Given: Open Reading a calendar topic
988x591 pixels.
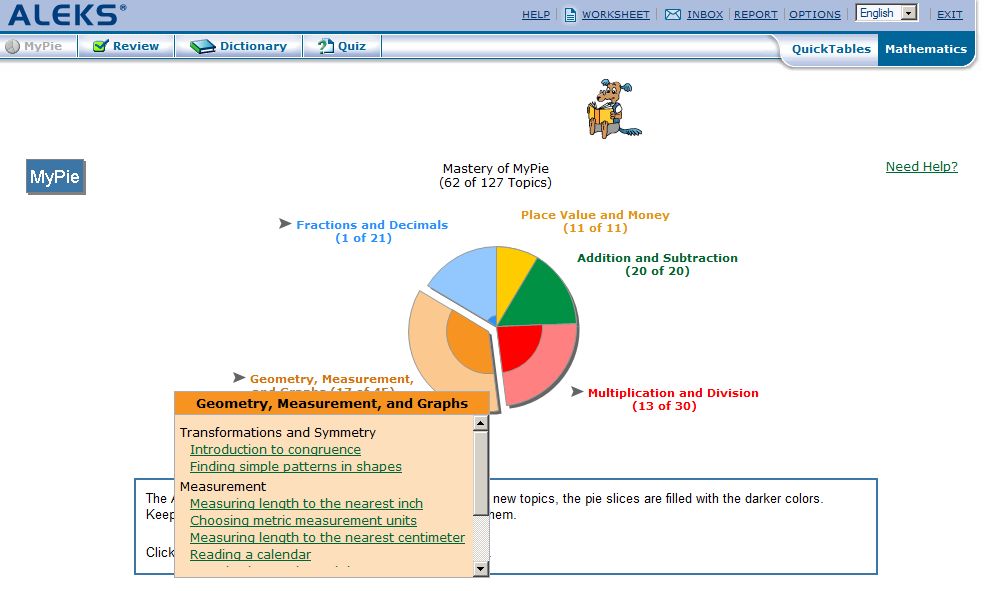Looking at the screenshot, I should click(x=250, y=554).
